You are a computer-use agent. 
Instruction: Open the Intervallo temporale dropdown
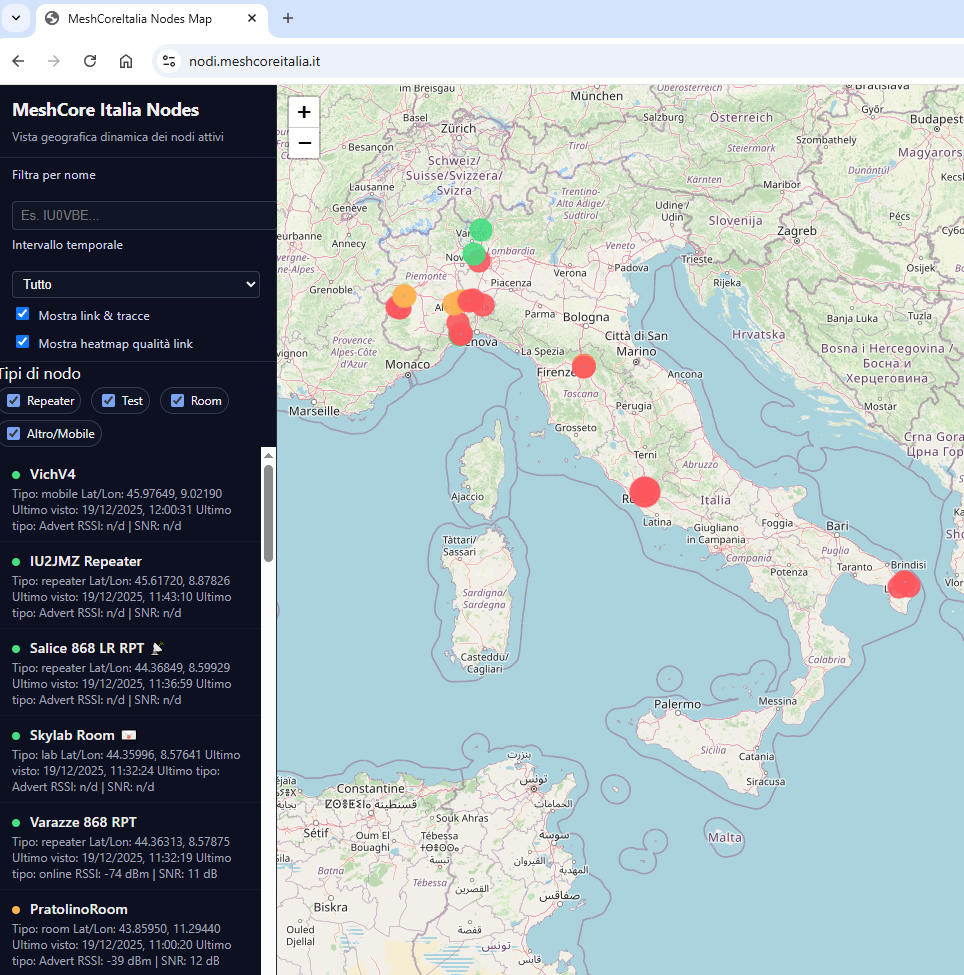point(136,284)
